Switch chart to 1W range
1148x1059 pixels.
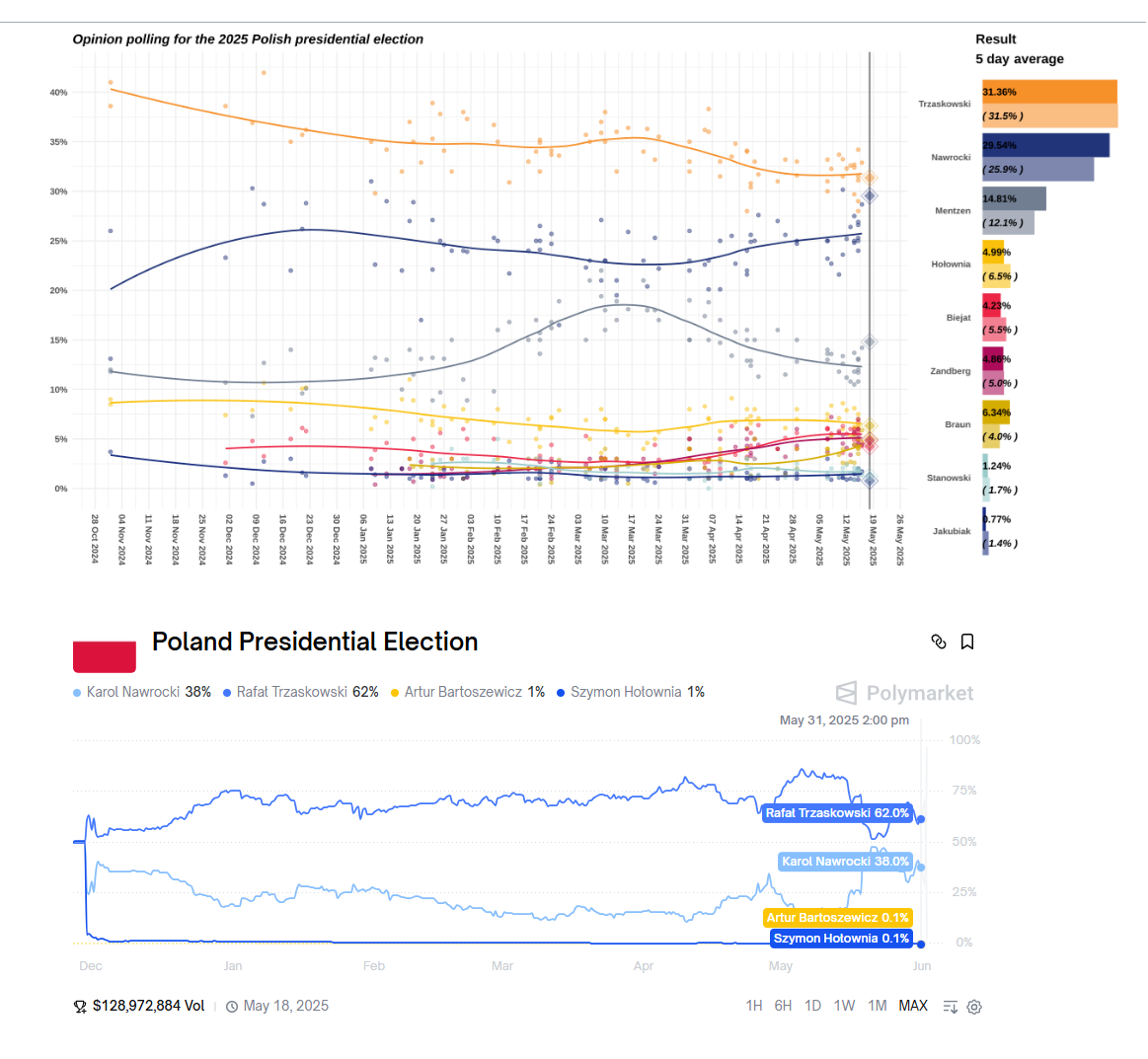844,1006
